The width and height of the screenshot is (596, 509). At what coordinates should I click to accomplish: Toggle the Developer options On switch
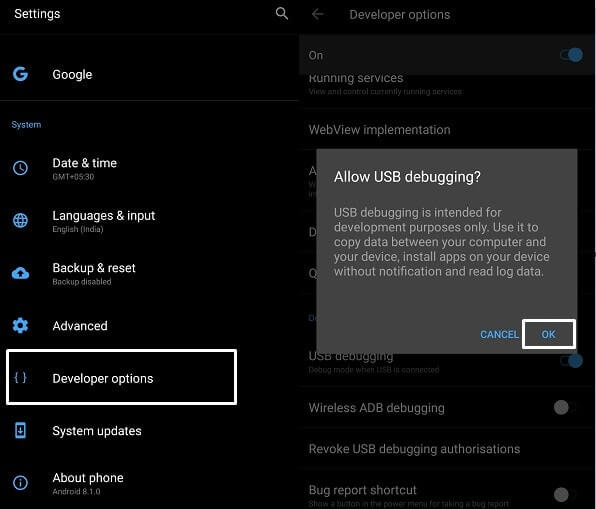coord(572,55)
